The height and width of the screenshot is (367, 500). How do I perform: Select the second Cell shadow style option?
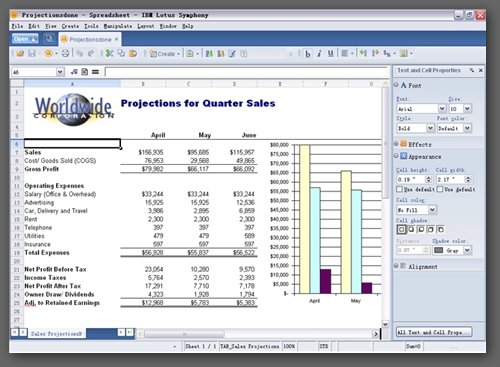point(411,229)
